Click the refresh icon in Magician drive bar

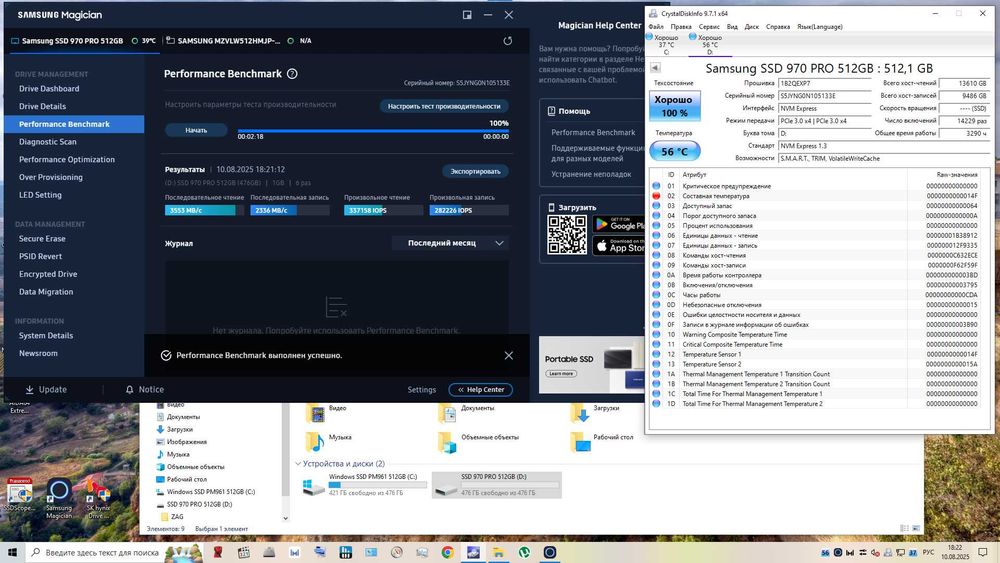tap(508, 41)
